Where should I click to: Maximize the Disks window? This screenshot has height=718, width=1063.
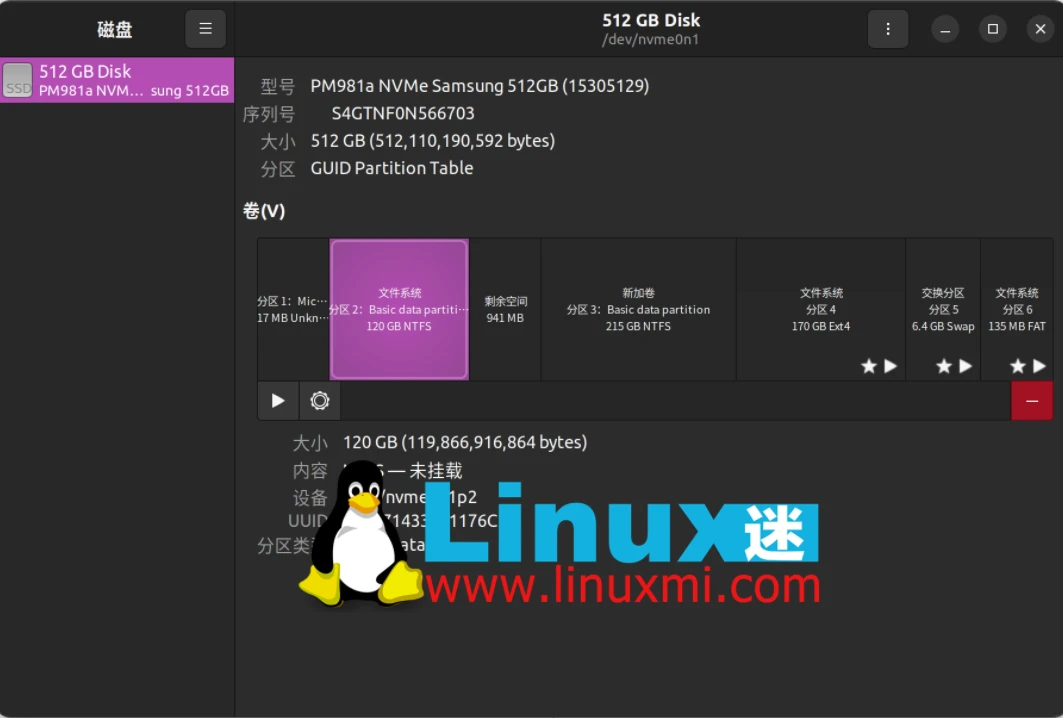(992, 29)
